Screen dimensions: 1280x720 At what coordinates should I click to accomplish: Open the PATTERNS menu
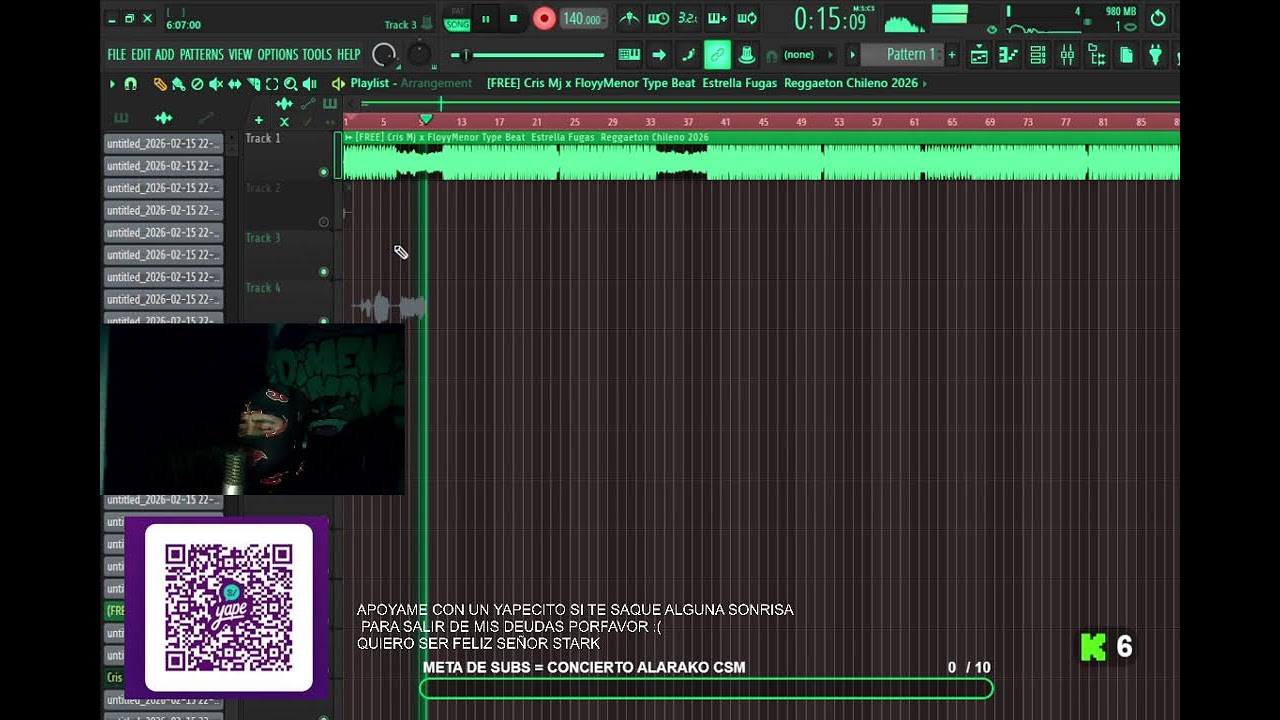click(201, 55)
